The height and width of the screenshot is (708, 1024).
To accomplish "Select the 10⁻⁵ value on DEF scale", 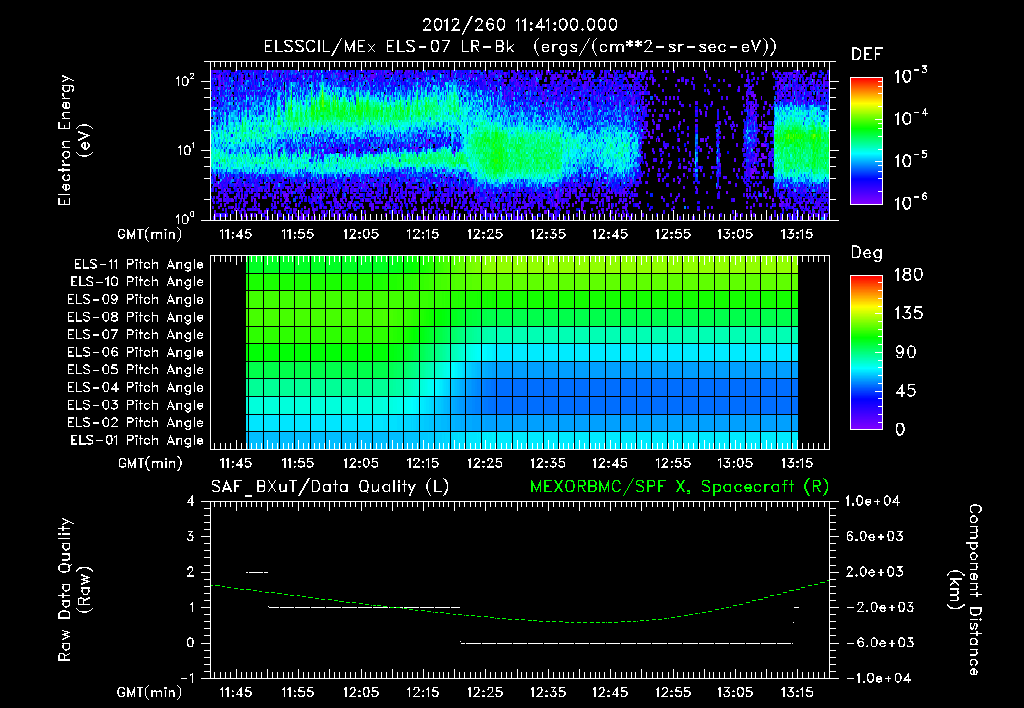I will pyautogui.click(x=910, y=160).
